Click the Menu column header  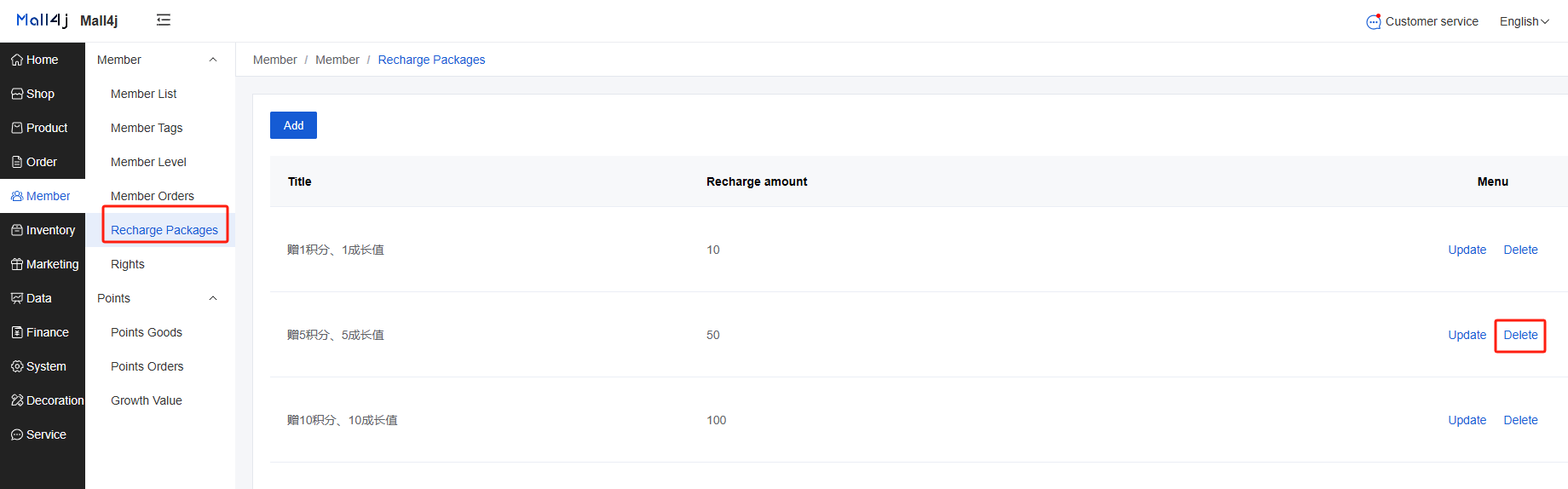(1493, 181)
